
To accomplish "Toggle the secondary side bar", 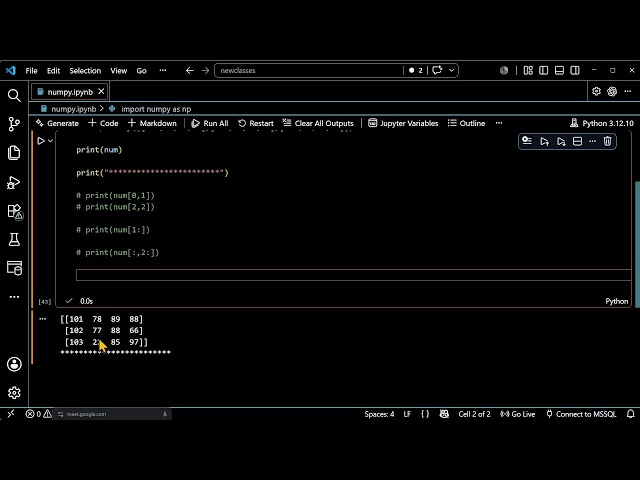I will [575, 71].
